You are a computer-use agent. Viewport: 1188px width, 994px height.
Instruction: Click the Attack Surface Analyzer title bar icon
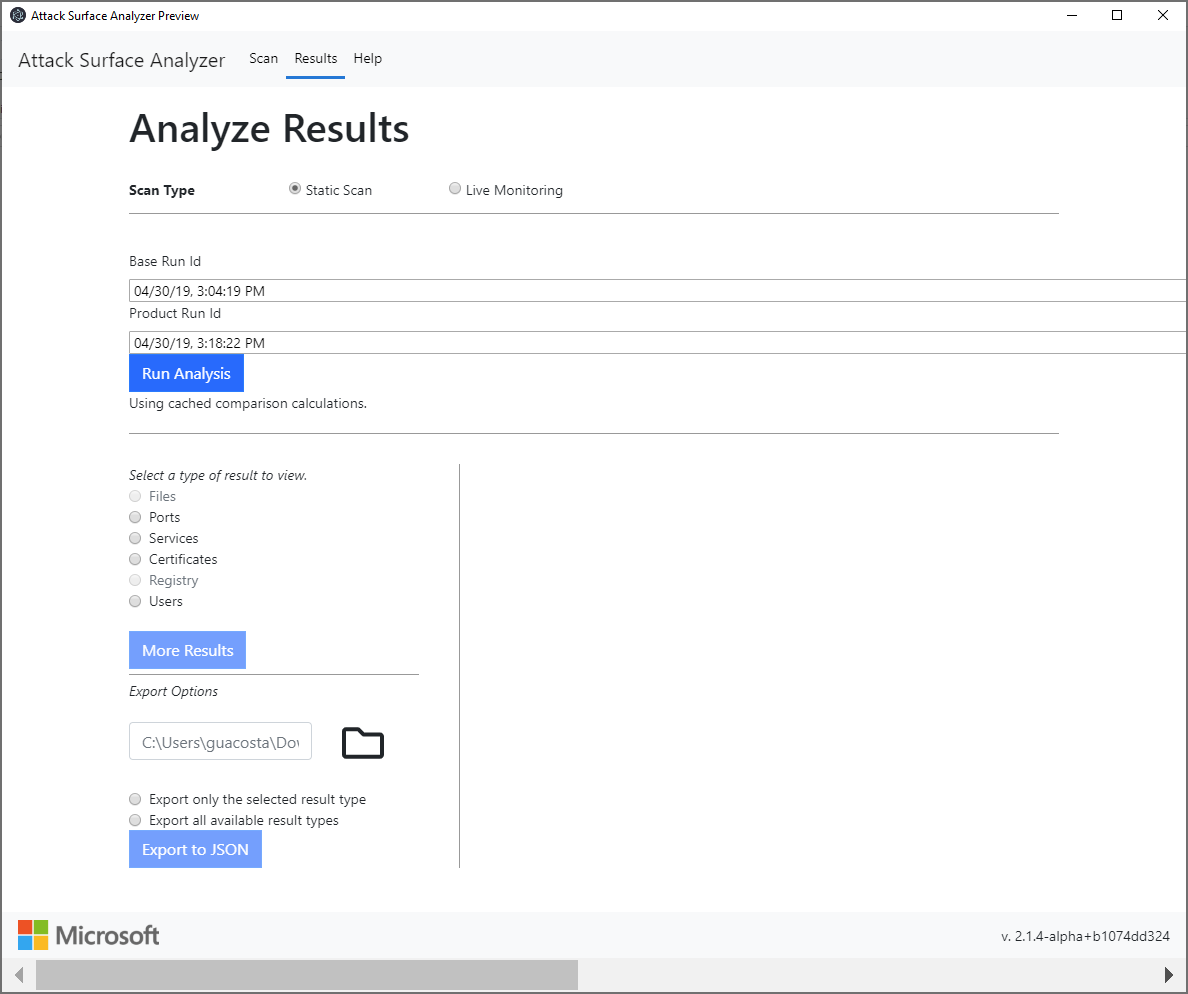click(16, 15)
